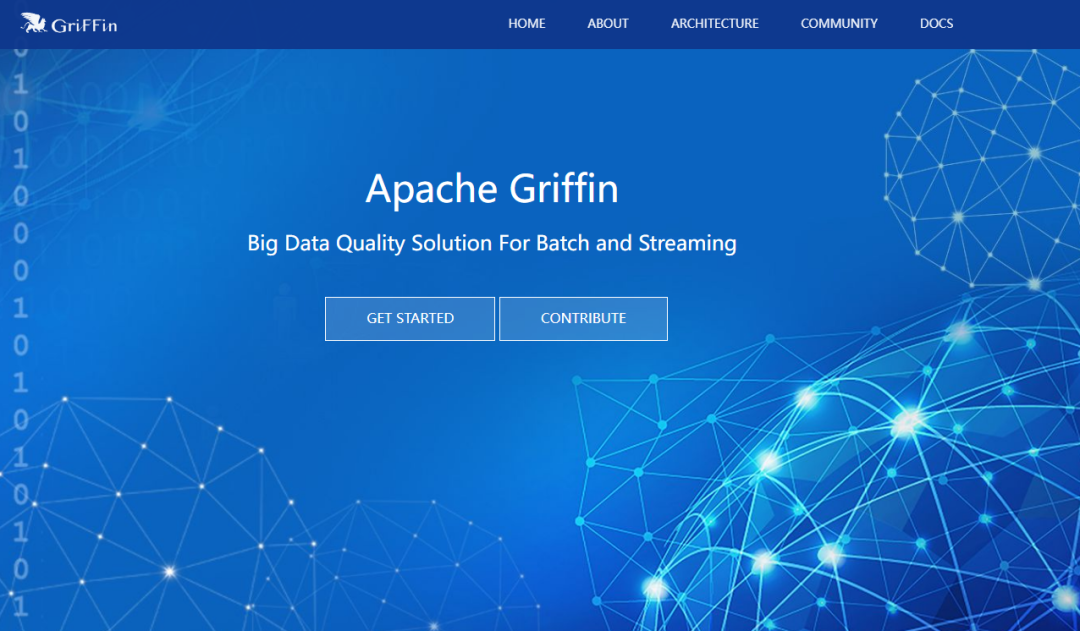Select COMMUNITY in the navigation bar
Viewport: 1080px width, 631px height.
[x=839, y=23]
